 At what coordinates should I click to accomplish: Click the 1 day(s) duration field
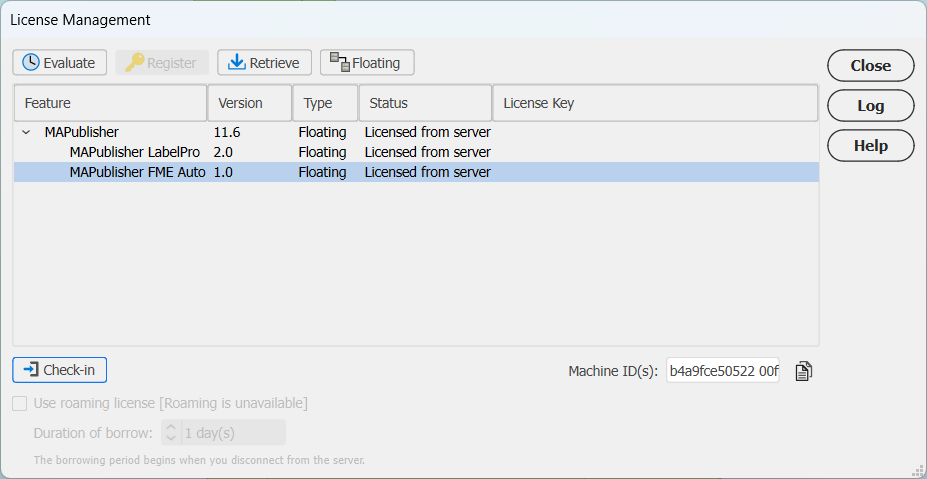tap(233, 433)
